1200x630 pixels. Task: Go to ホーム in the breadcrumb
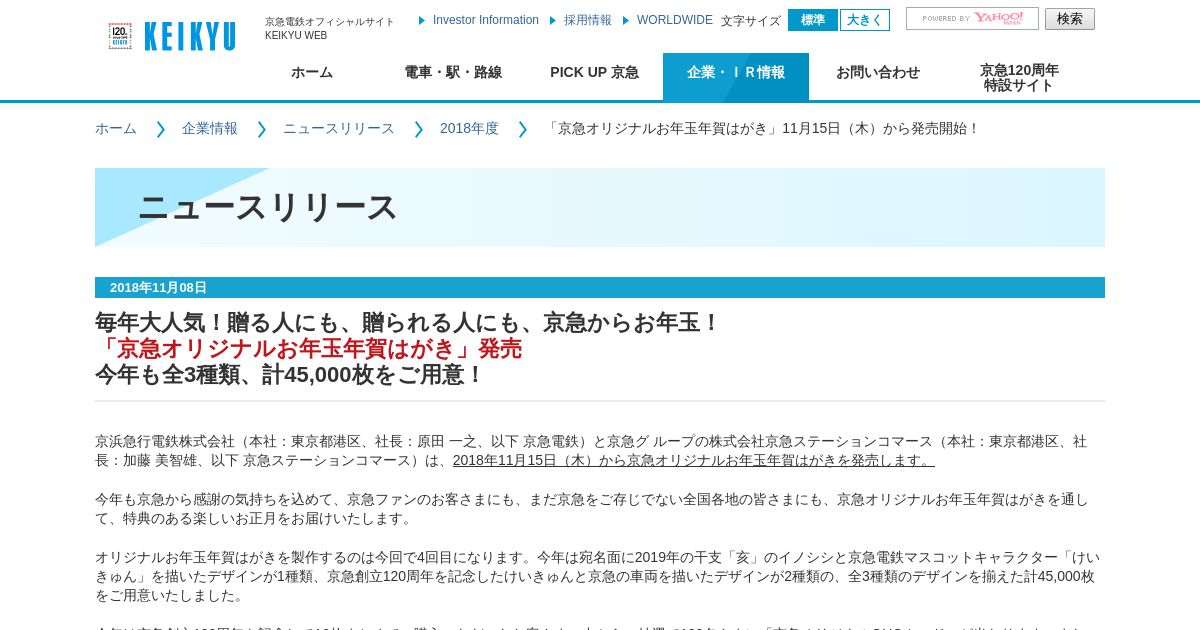[x=116, y=129]
